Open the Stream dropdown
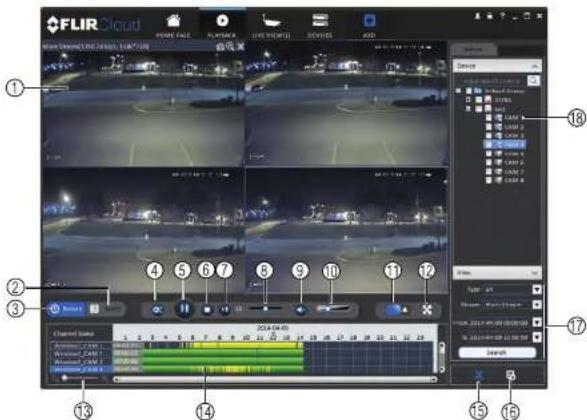Image resolution: width=587 pixels, height=420 pixels. [x=537, y=305]
